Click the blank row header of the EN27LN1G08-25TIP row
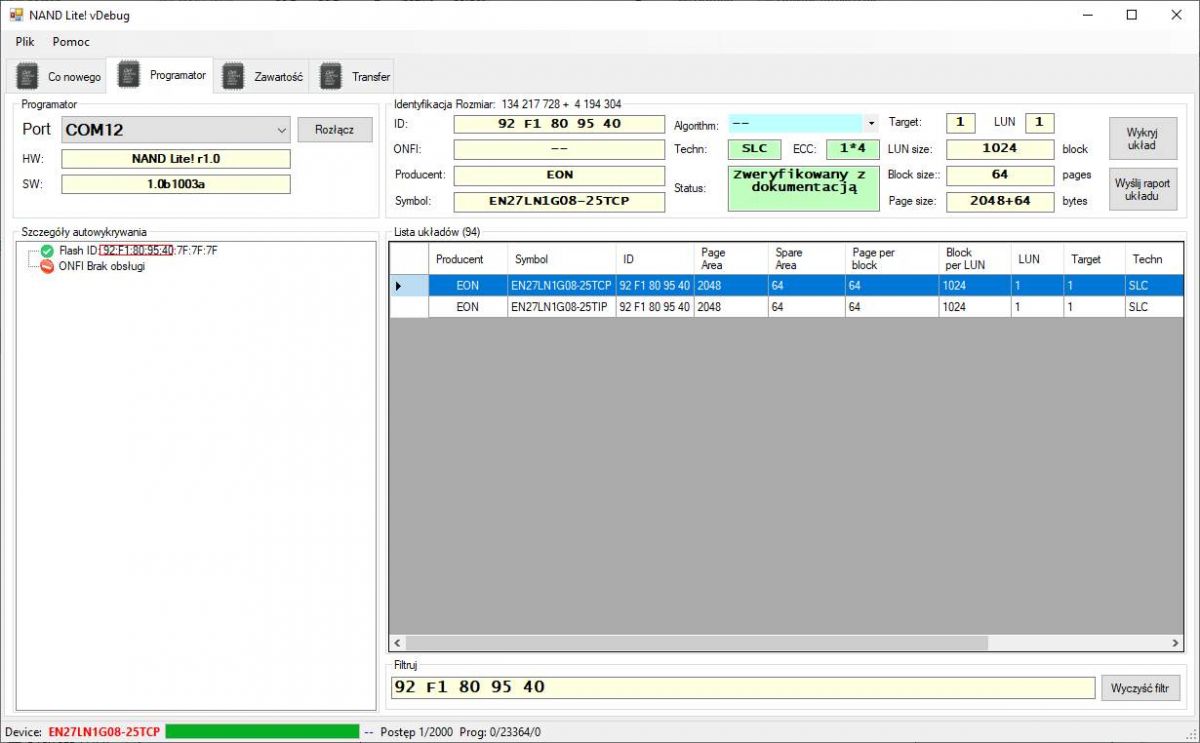This screenshot has height=743, width=1200. click(409, 307)
